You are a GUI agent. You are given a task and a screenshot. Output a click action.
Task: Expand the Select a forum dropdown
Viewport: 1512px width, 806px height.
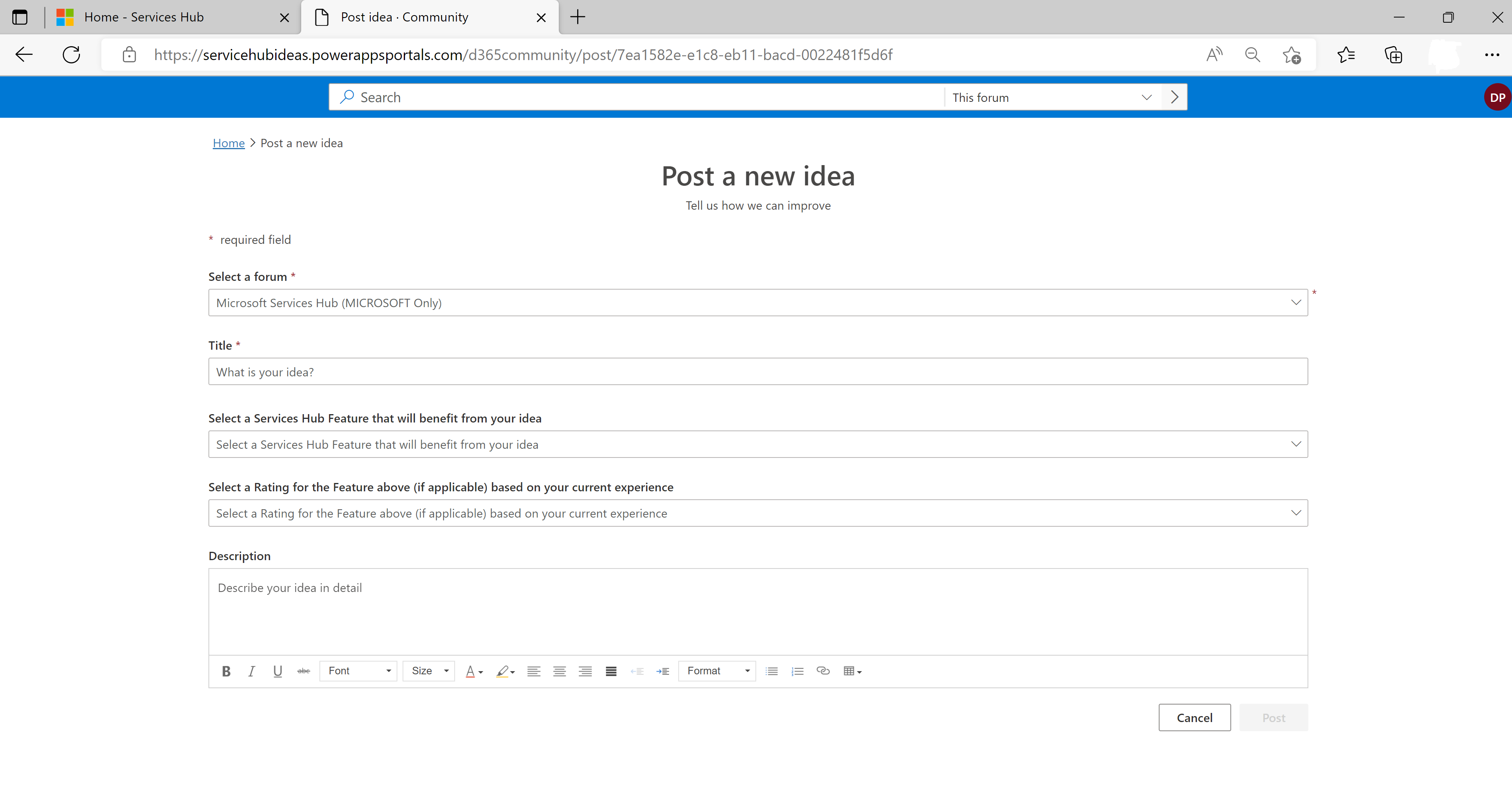click(758, 303)
